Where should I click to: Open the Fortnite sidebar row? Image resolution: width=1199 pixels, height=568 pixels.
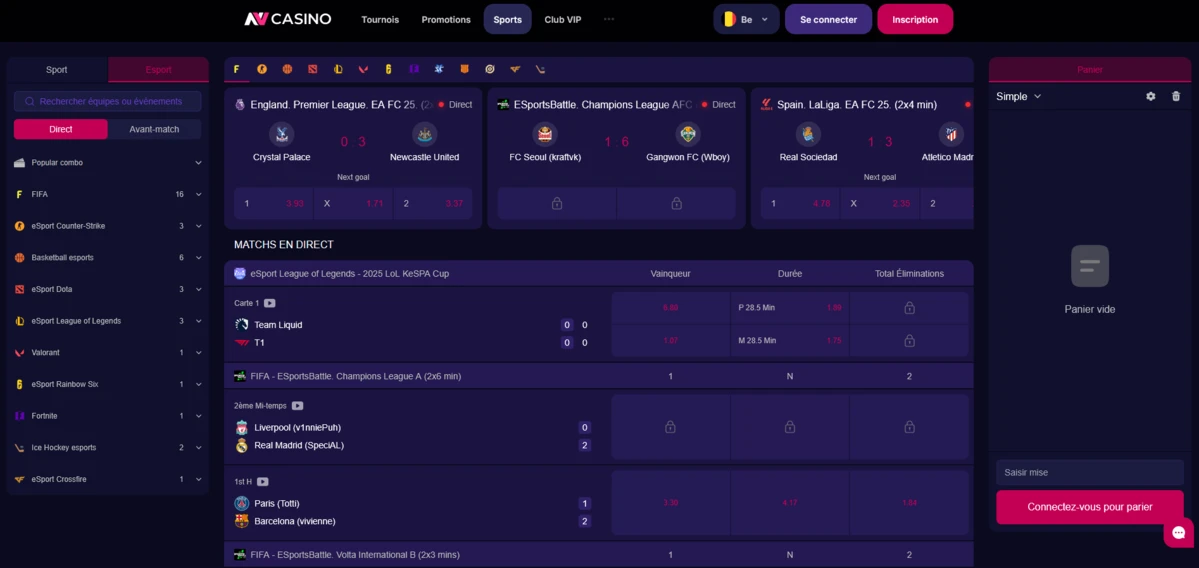pyautogui.click(x=108, y=416)
